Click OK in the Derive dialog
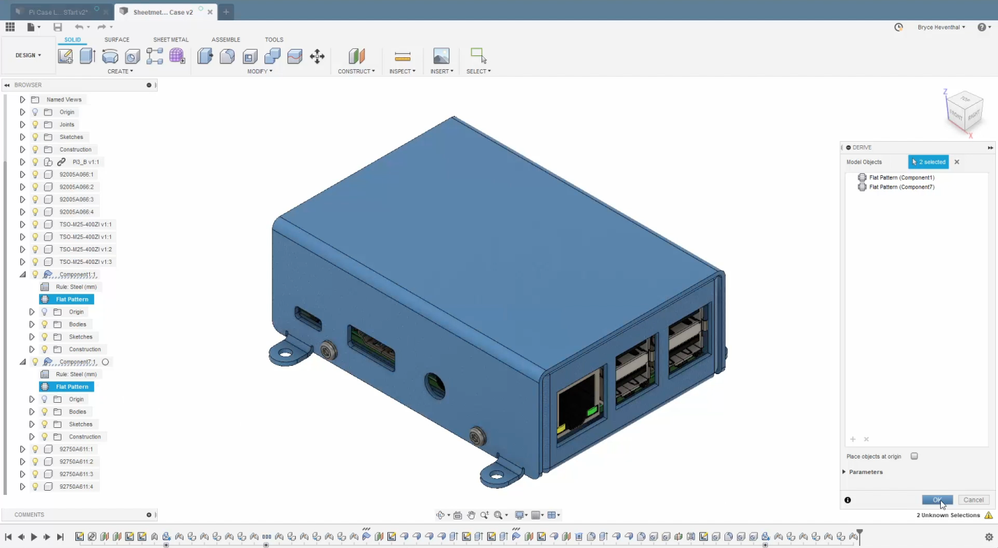The image size is (998, 548). click(937, 500)
